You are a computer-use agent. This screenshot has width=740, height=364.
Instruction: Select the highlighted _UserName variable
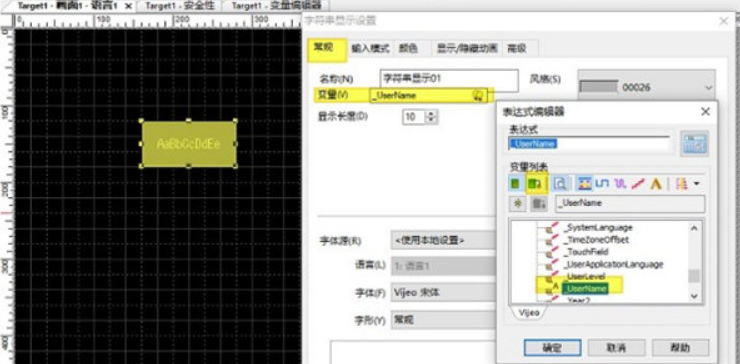tap(585, 288)
